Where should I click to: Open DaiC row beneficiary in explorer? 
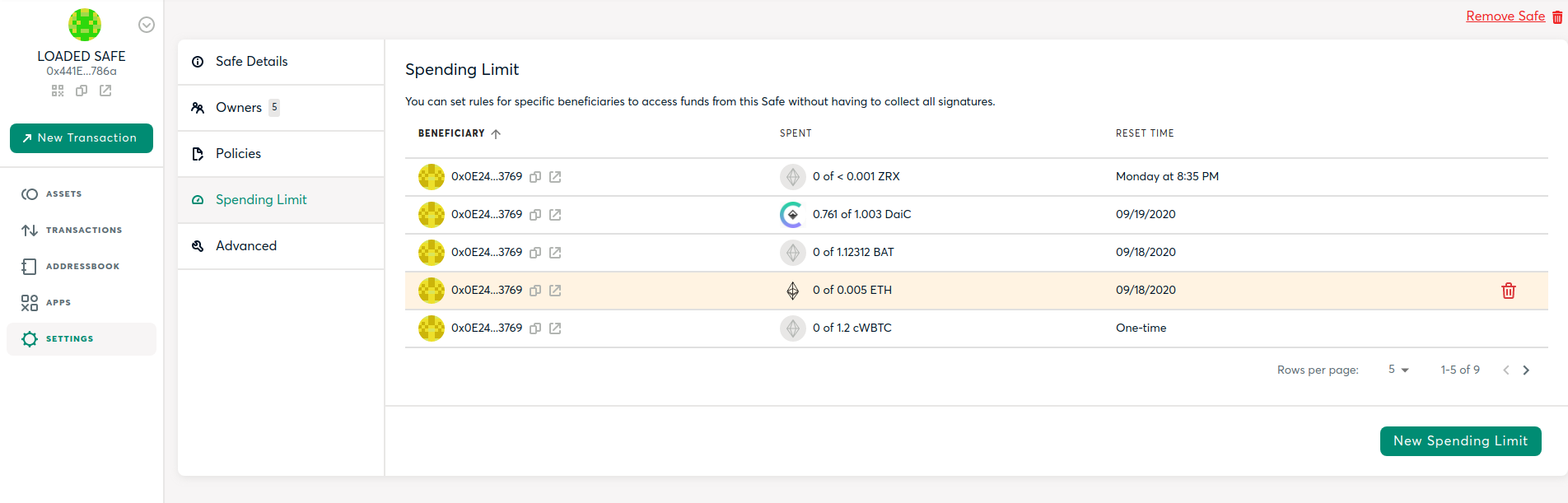tap(555, 215)
